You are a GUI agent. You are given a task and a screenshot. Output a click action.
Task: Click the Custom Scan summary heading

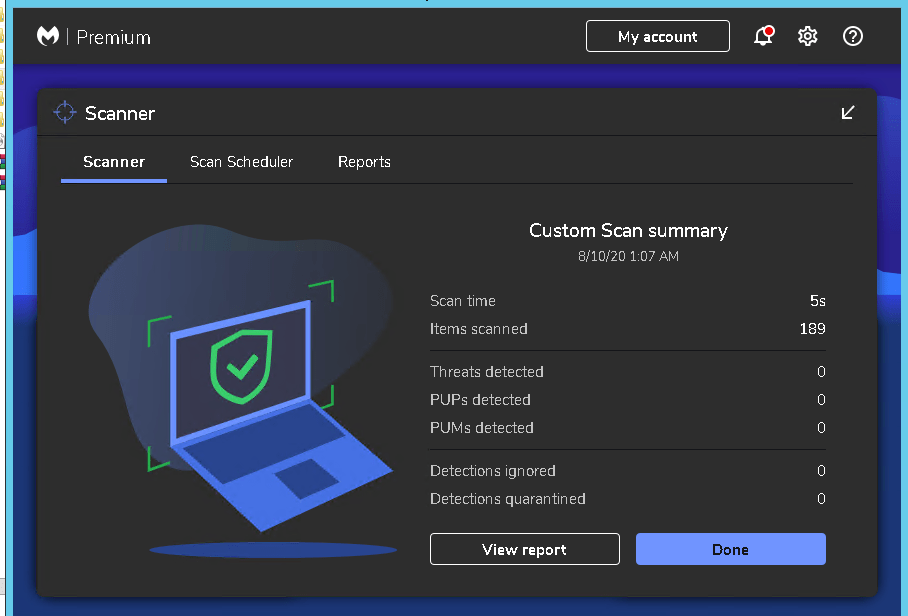(x=628, y=231)
